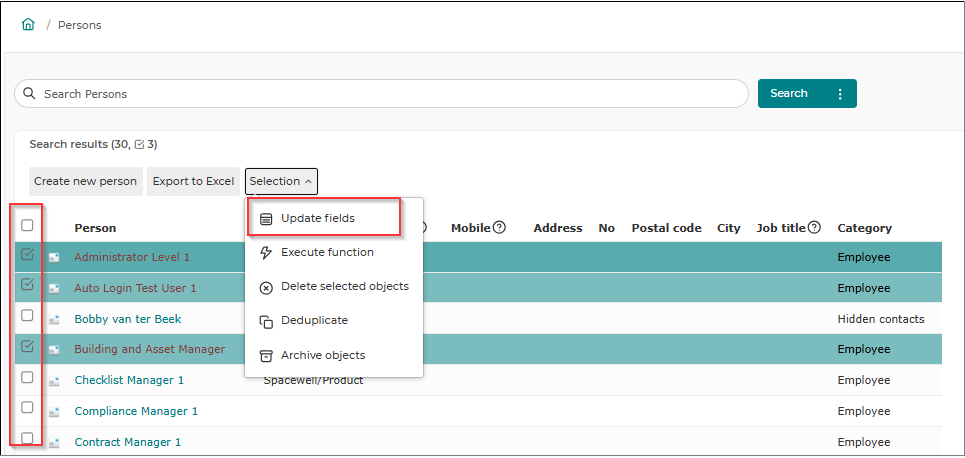Check the Contract Manager 1 checkbox
This screenshot has height=458, width=965.
tap(27, 438)
